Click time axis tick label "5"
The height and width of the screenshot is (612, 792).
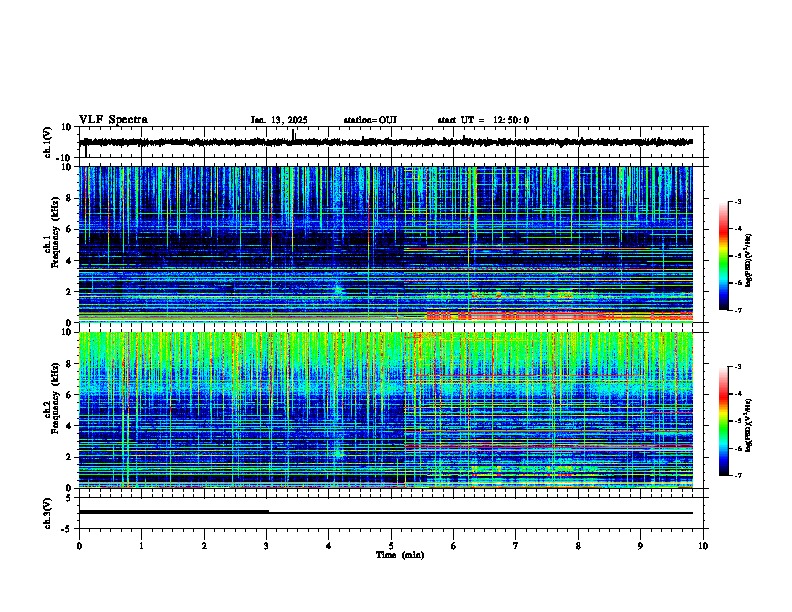pyautogui.click(x=391, y=546)
